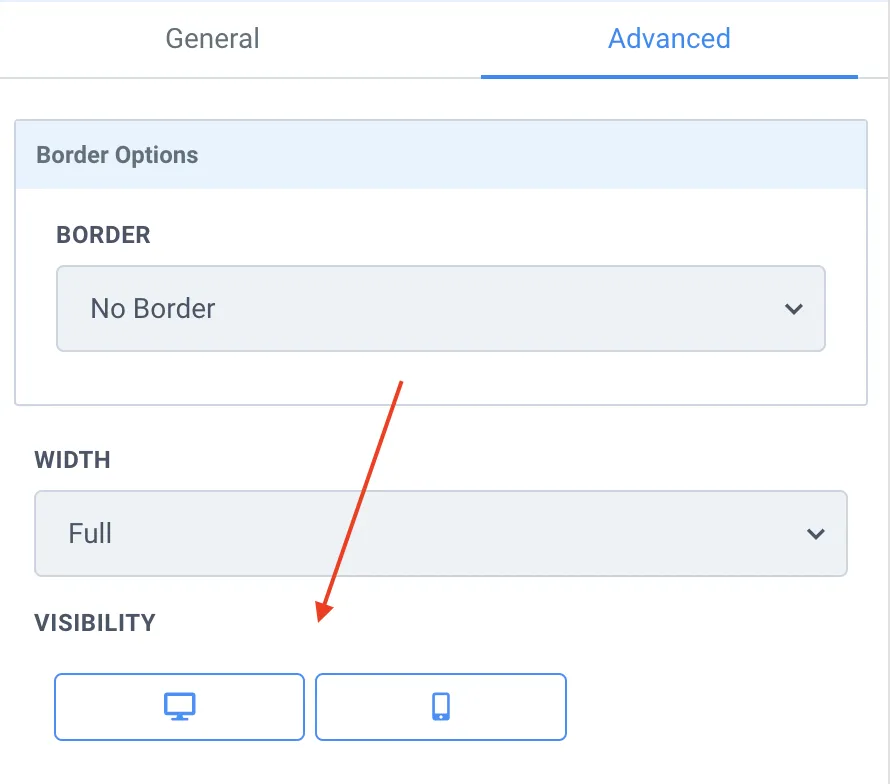Click the "Full" width value text
Screen dimensions: 890x784
pos(90,533)
